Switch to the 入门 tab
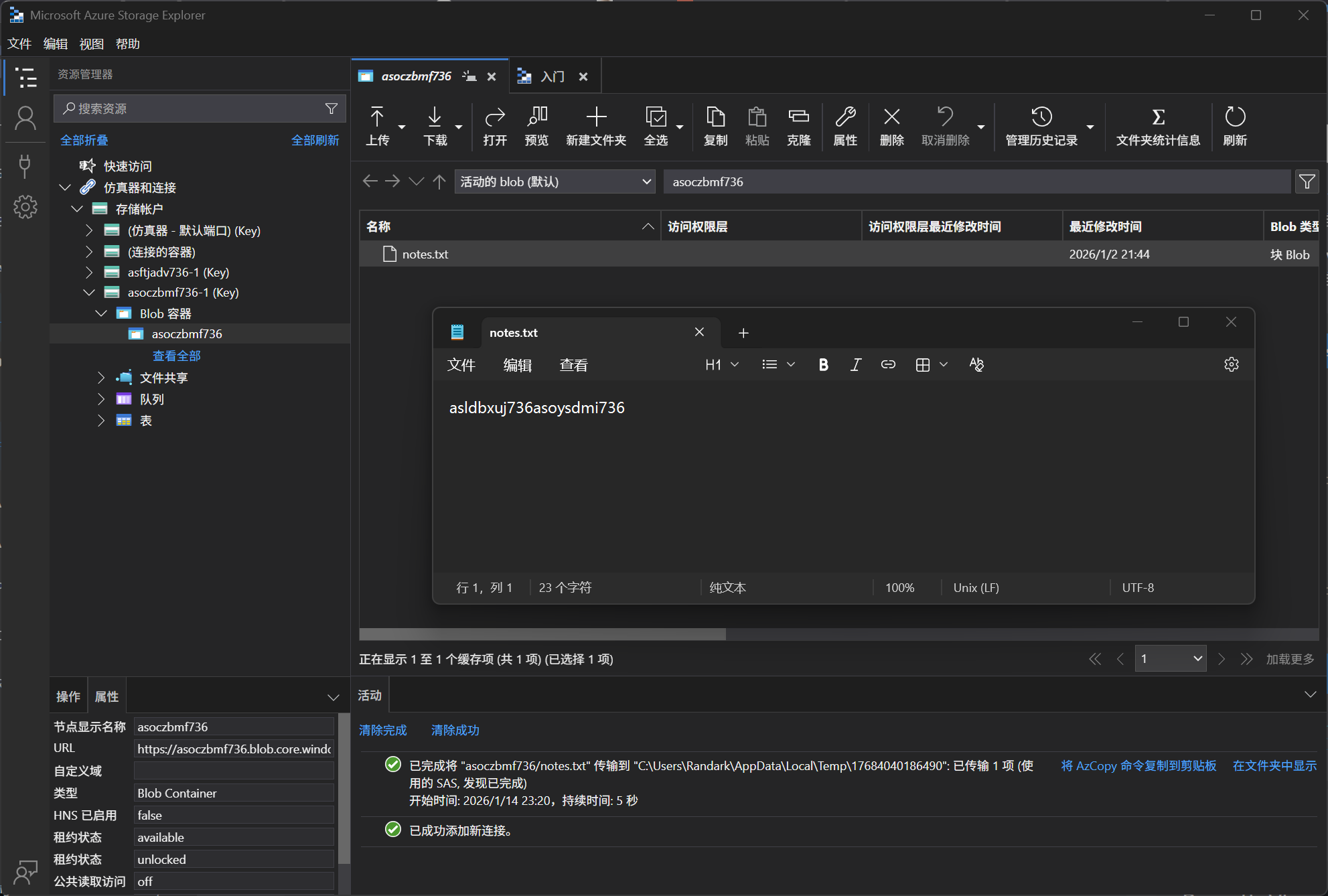 pos(552,76)
